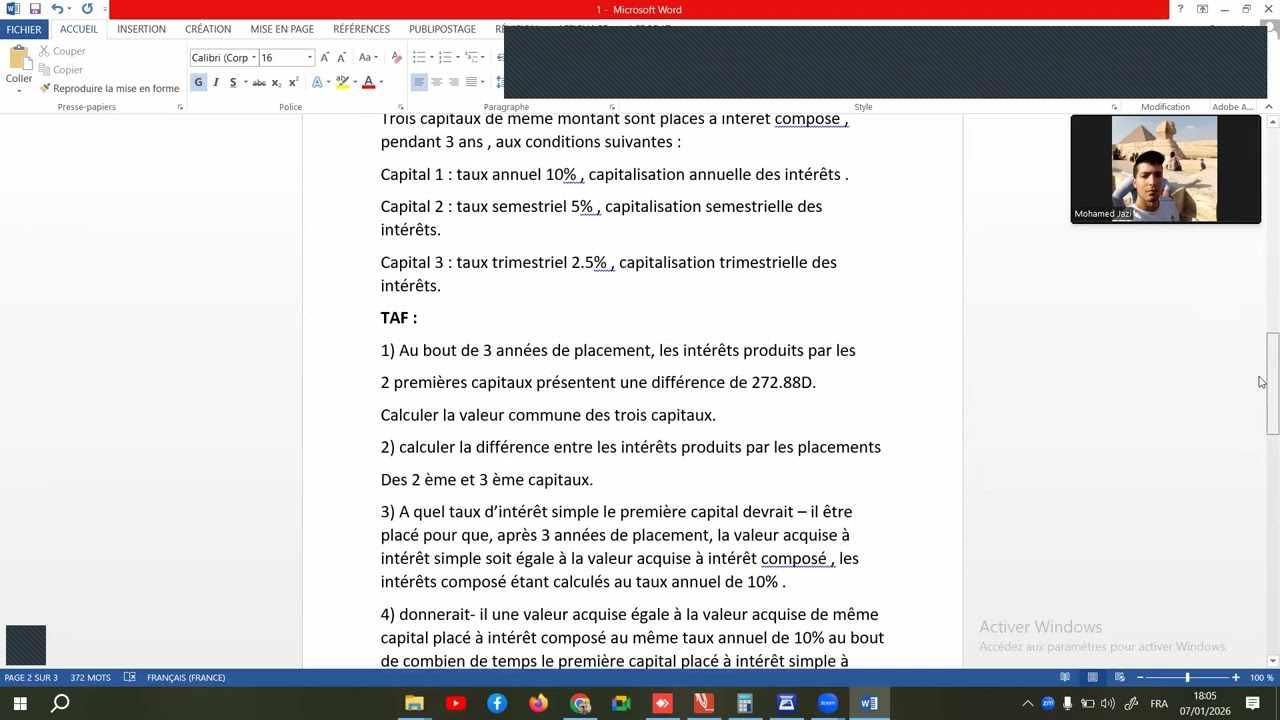The width and height of the screenshot is (1280, 720).
Task: Expand the underline style dropdown arrow
Action: (245, 82)
